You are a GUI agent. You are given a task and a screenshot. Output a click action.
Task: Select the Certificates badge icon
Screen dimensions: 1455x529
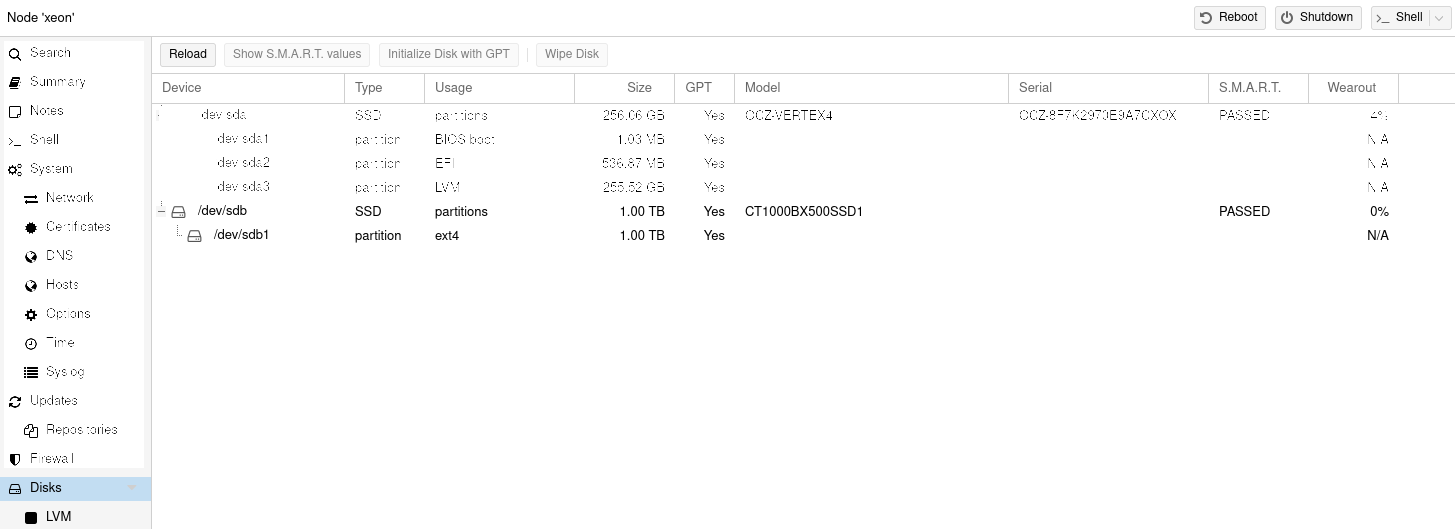[x=31, y=228]
